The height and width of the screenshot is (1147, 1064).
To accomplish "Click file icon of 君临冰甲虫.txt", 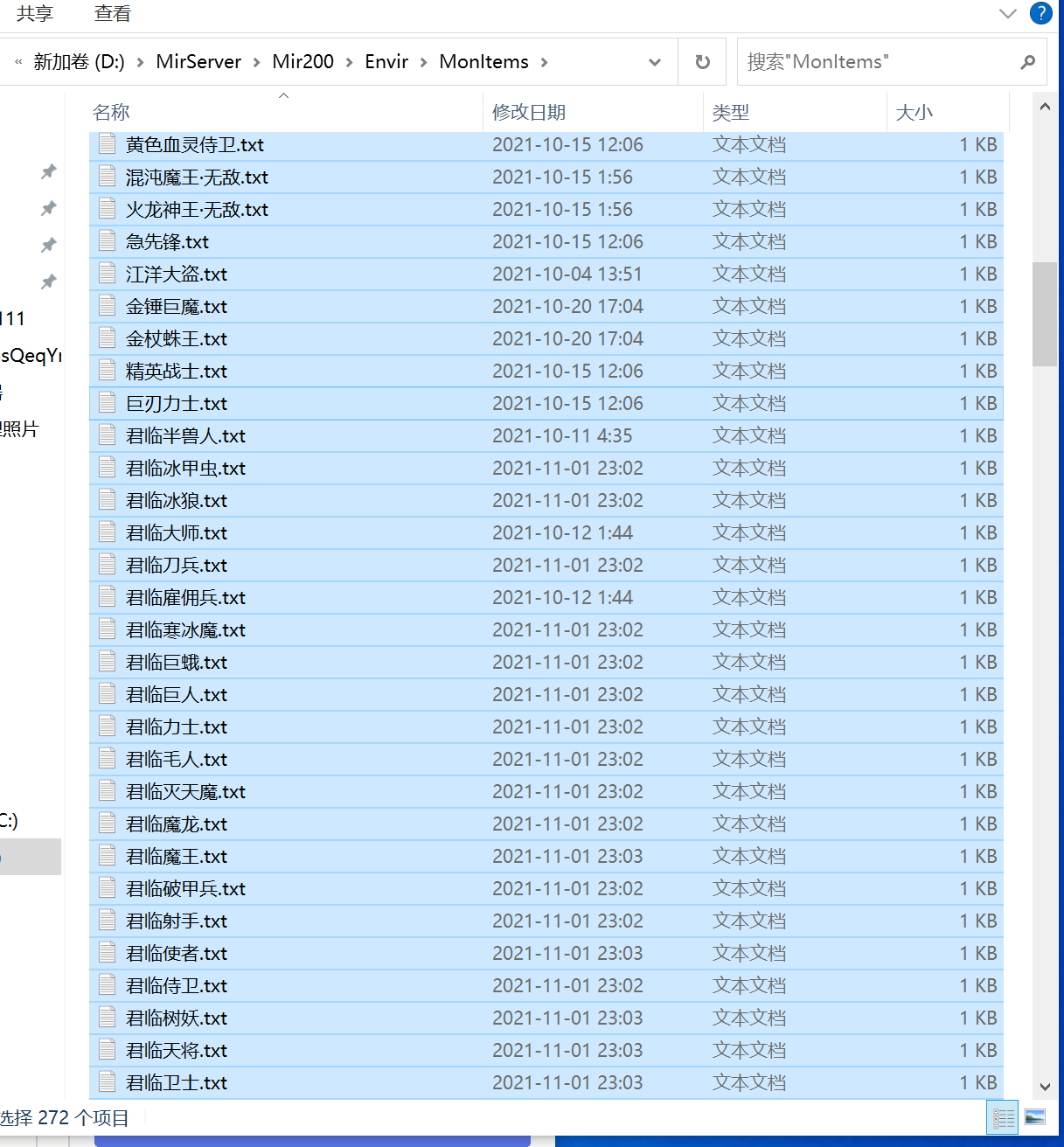I will coord(107,467).
